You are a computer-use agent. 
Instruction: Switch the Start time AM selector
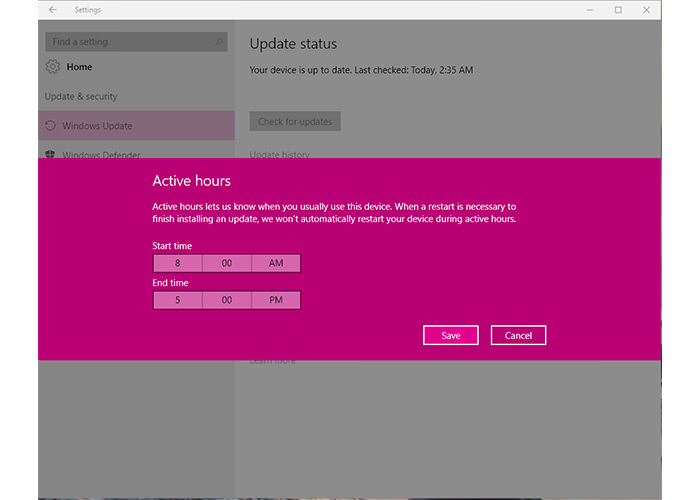click(275, 263)
